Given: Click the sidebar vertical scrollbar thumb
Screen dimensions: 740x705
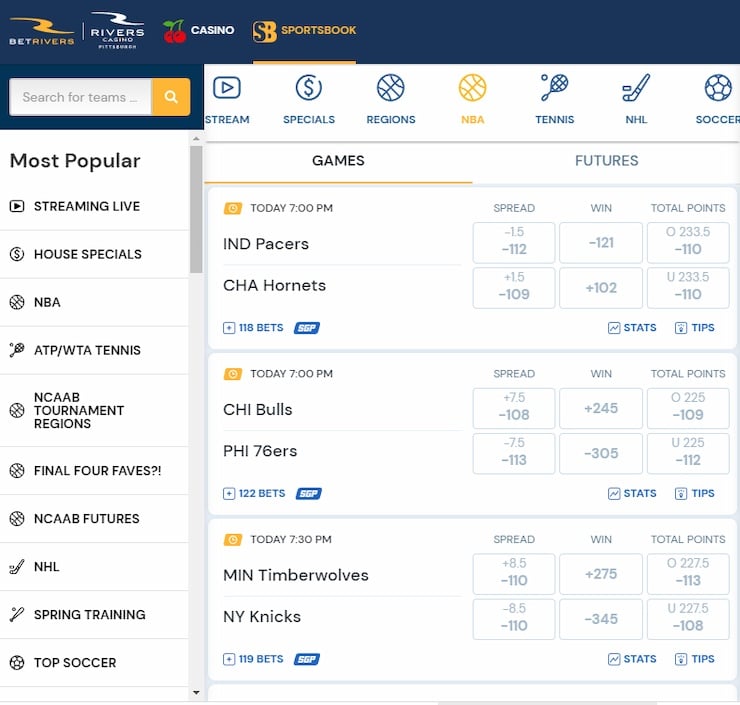Looking at the screenshot, I should 196,210.
